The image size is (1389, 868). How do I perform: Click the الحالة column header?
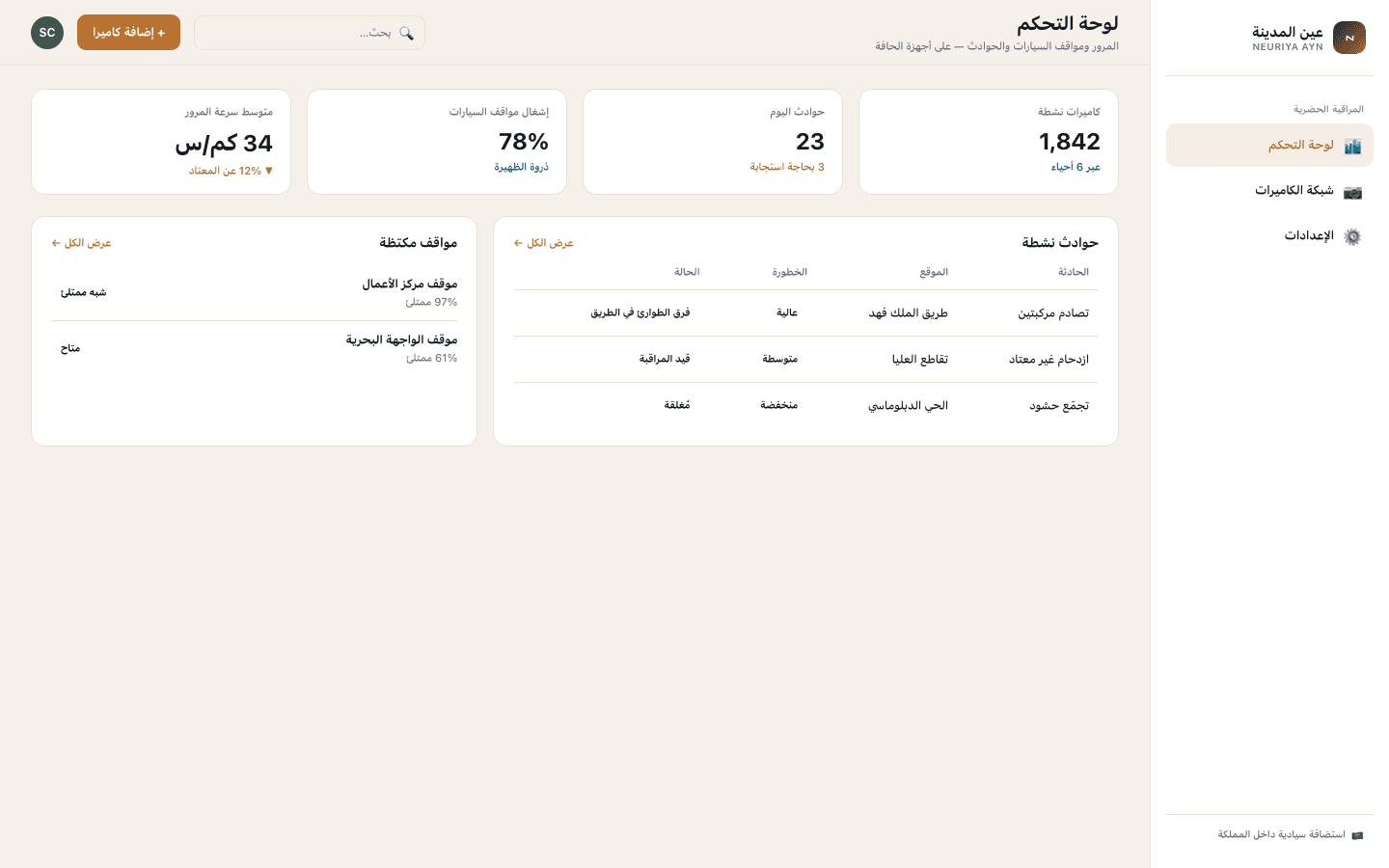[687, 272]
